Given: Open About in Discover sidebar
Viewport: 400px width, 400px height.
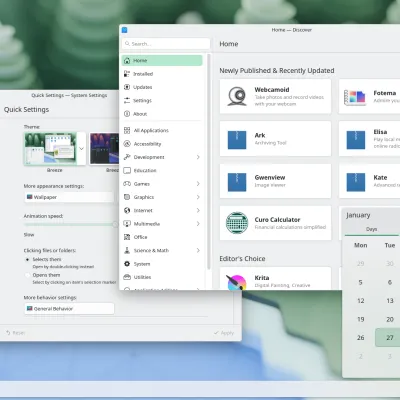Looking at the screenshot, I should (x=162, y=114).
